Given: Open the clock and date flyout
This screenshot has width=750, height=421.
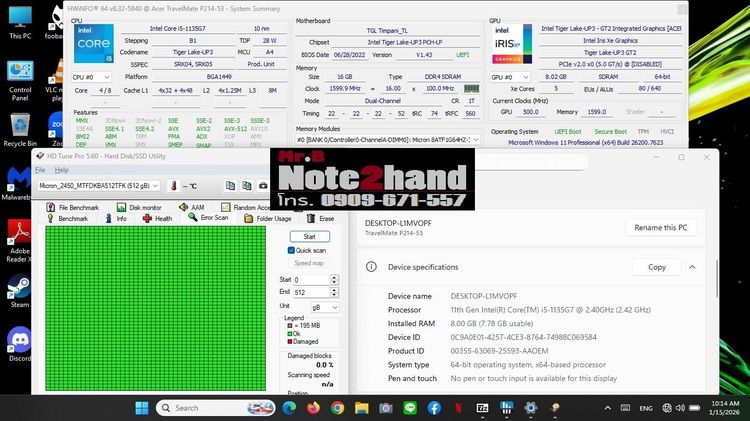Looking at the screenshot, I should 725,408.
